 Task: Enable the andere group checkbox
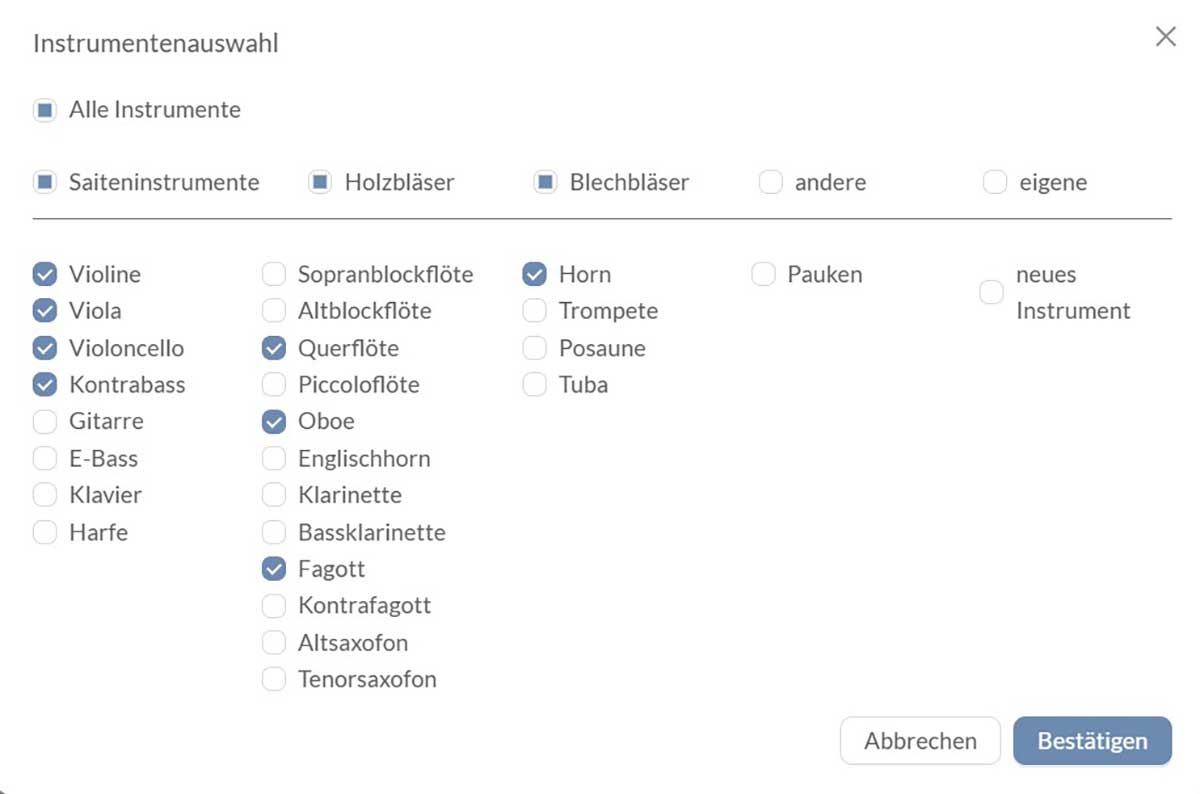(770, 183)
